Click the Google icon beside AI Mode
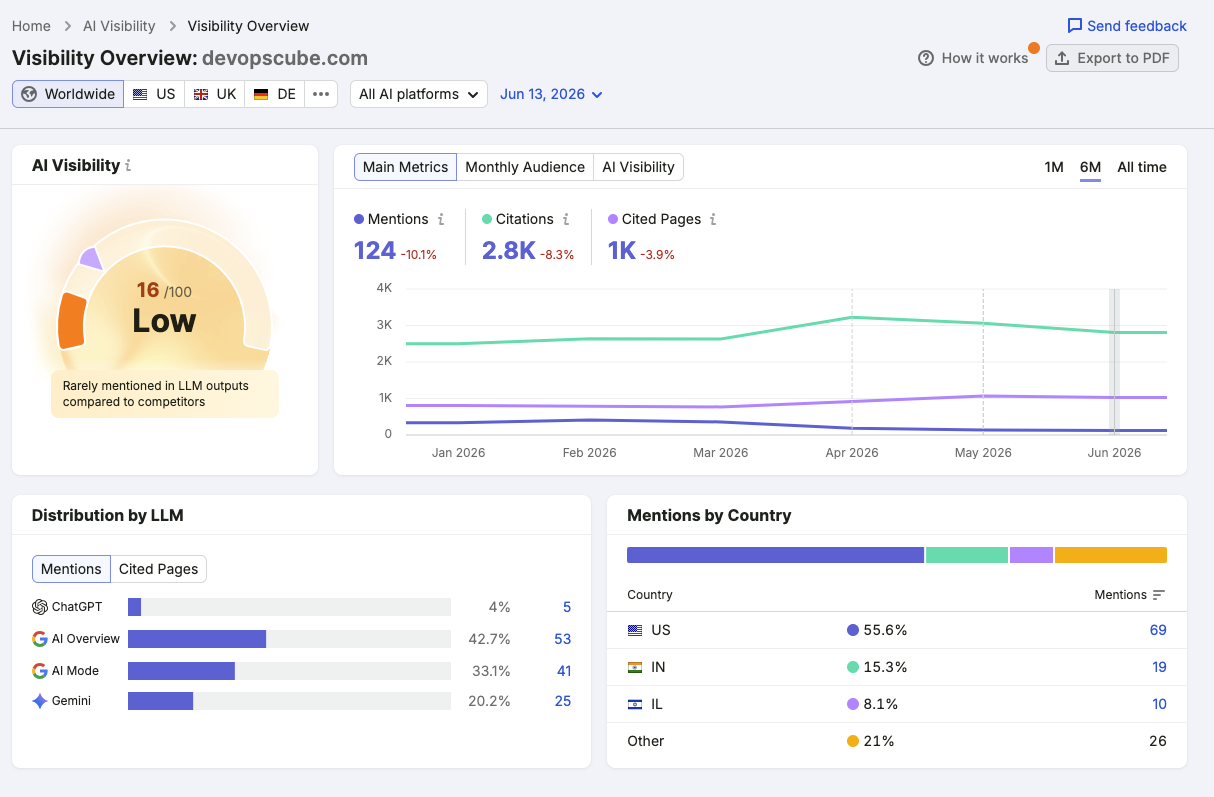The width and height of the screenshot is (1214, 797). (x=40, y=671)
